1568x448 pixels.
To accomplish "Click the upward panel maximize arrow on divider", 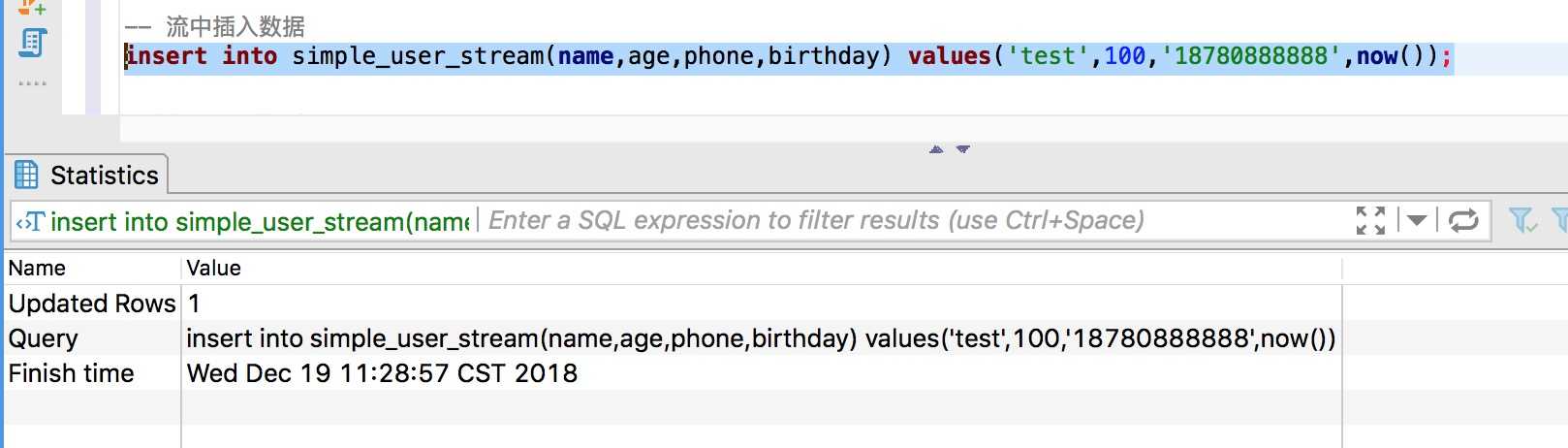I will pos(936,149).
